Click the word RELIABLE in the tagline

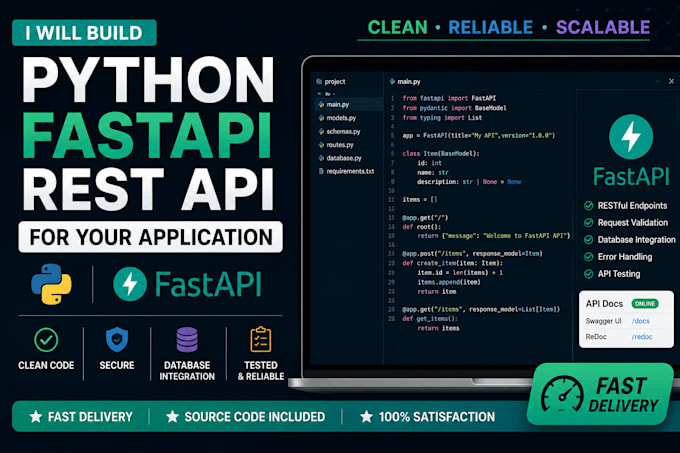click(490, 27)
